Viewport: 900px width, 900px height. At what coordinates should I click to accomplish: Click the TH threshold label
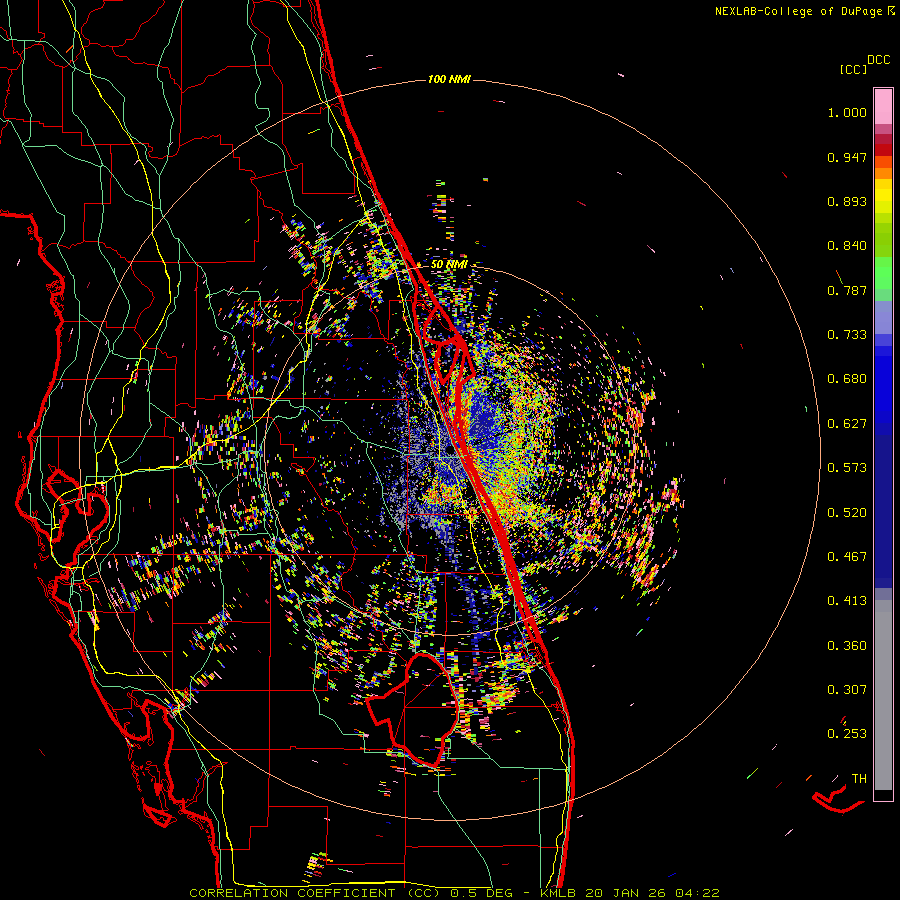(859, 779)
